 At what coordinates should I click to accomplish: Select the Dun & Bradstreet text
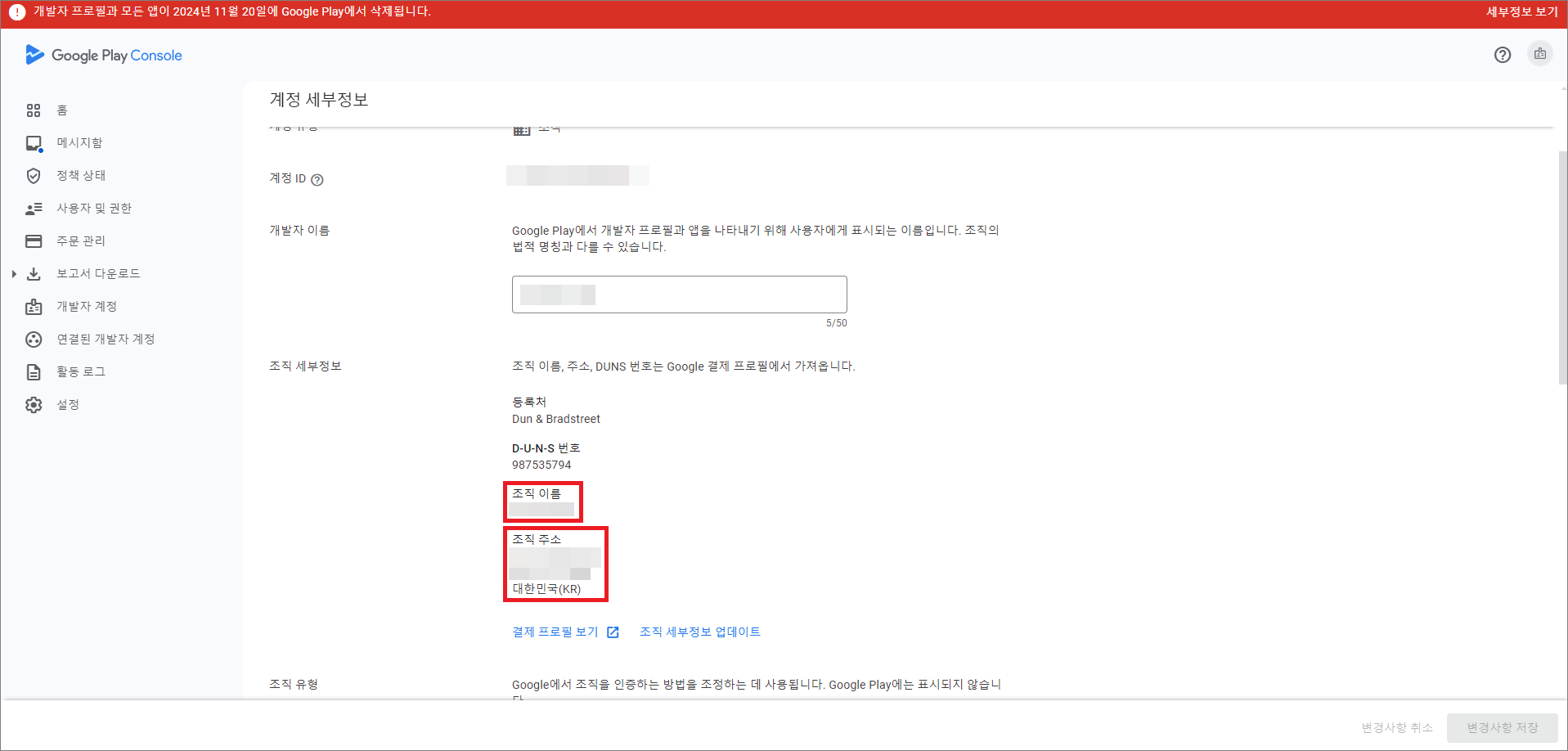pos(556,420)
